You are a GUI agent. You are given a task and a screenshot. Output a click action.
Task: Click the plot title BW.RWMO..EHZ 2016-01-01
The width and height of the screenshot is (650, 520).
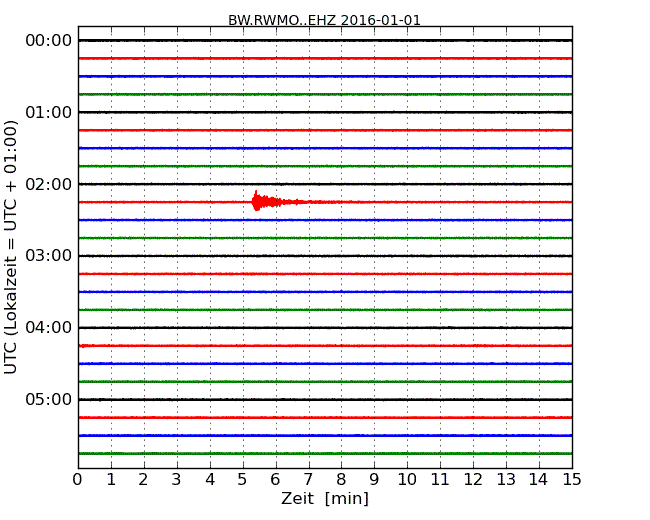324,20
